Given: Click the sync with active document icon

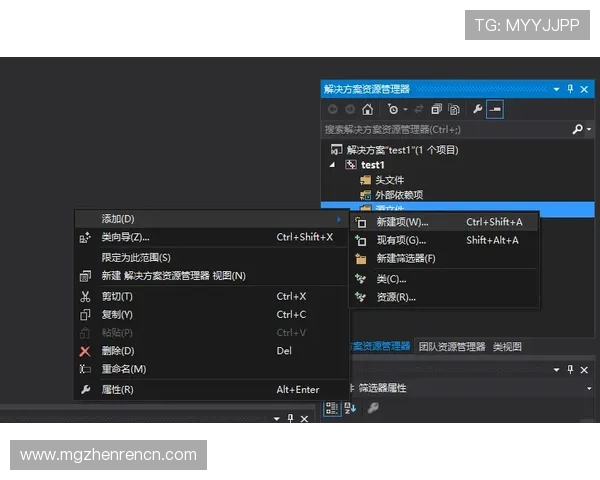Looking at the screenshot, I should coord(419,109).
